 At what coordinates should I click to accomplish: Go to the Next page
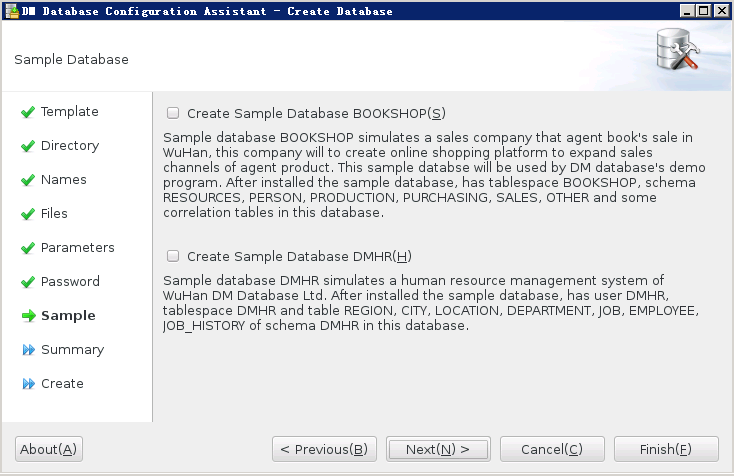(438, 449)
